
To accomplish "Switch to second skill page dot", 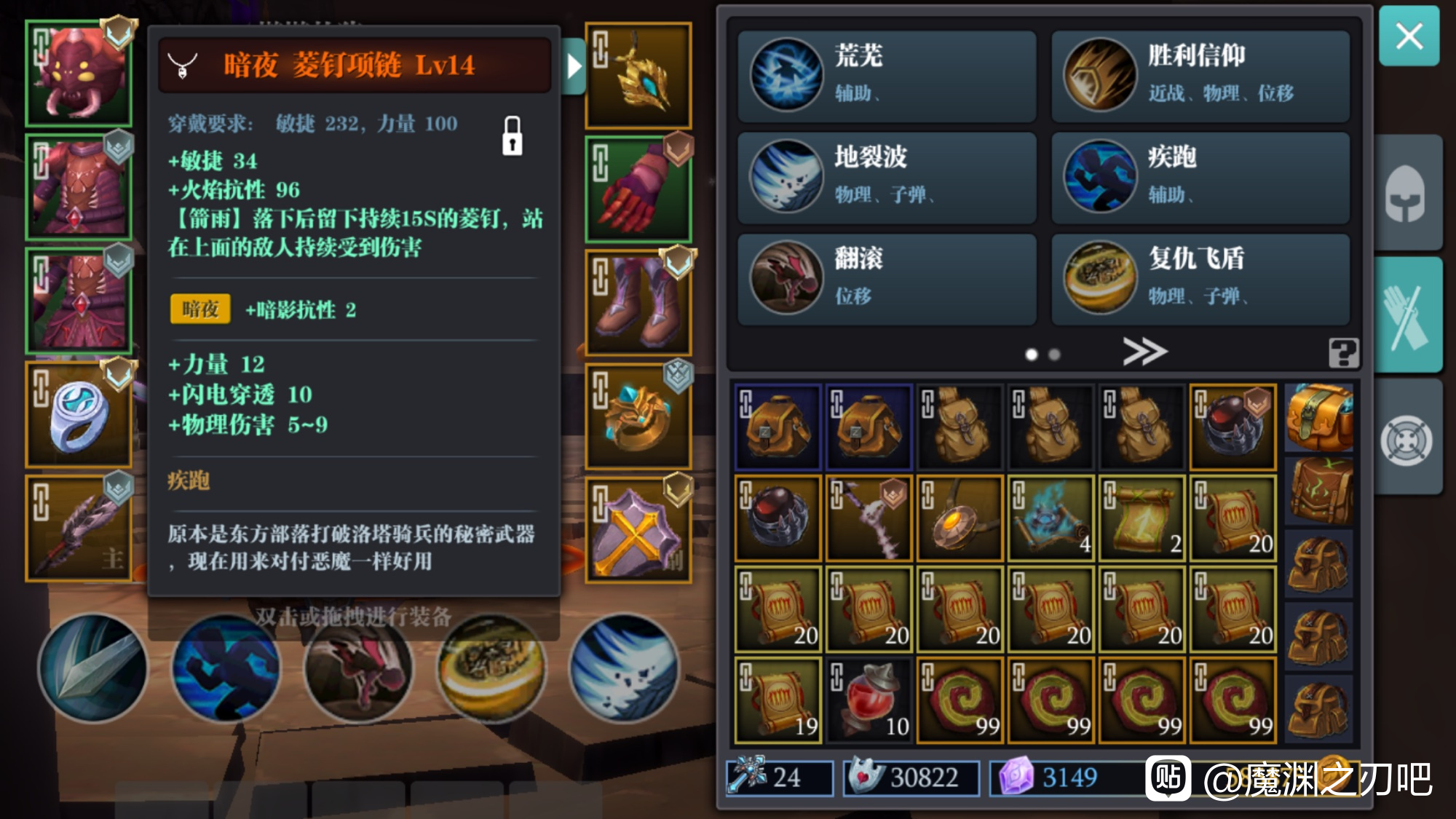I will pyautogui.click(x=1054, y=355).
